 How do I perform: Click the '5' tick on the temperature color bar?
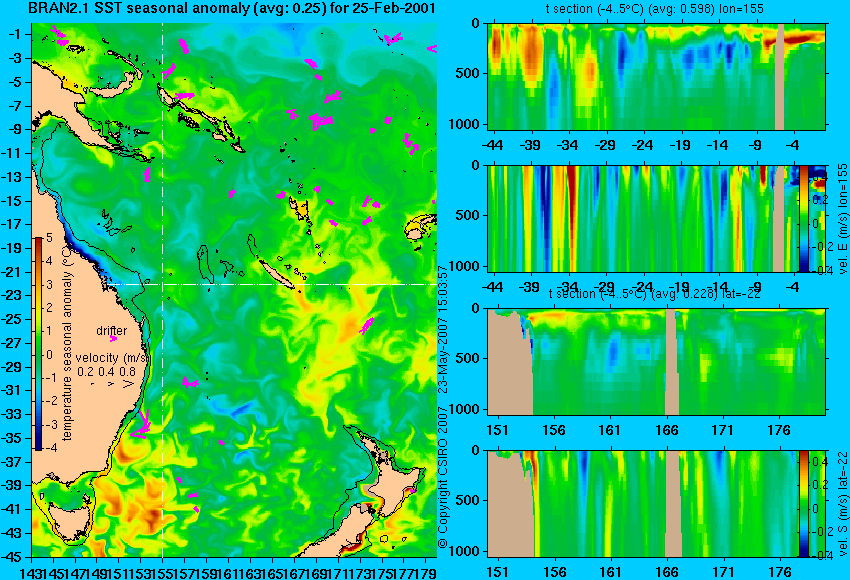pos(49,238)
